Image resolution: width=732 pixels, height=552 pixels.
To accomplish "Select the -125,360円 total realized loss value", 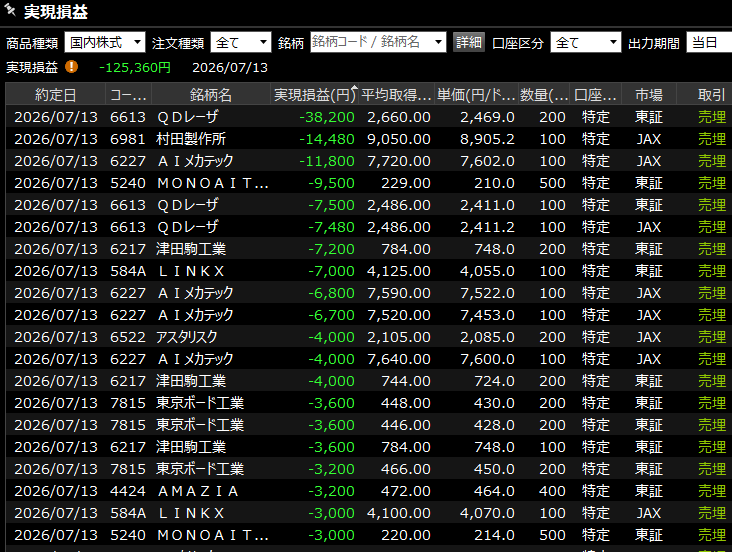I will pyautogui.click(x=135, y=68).
